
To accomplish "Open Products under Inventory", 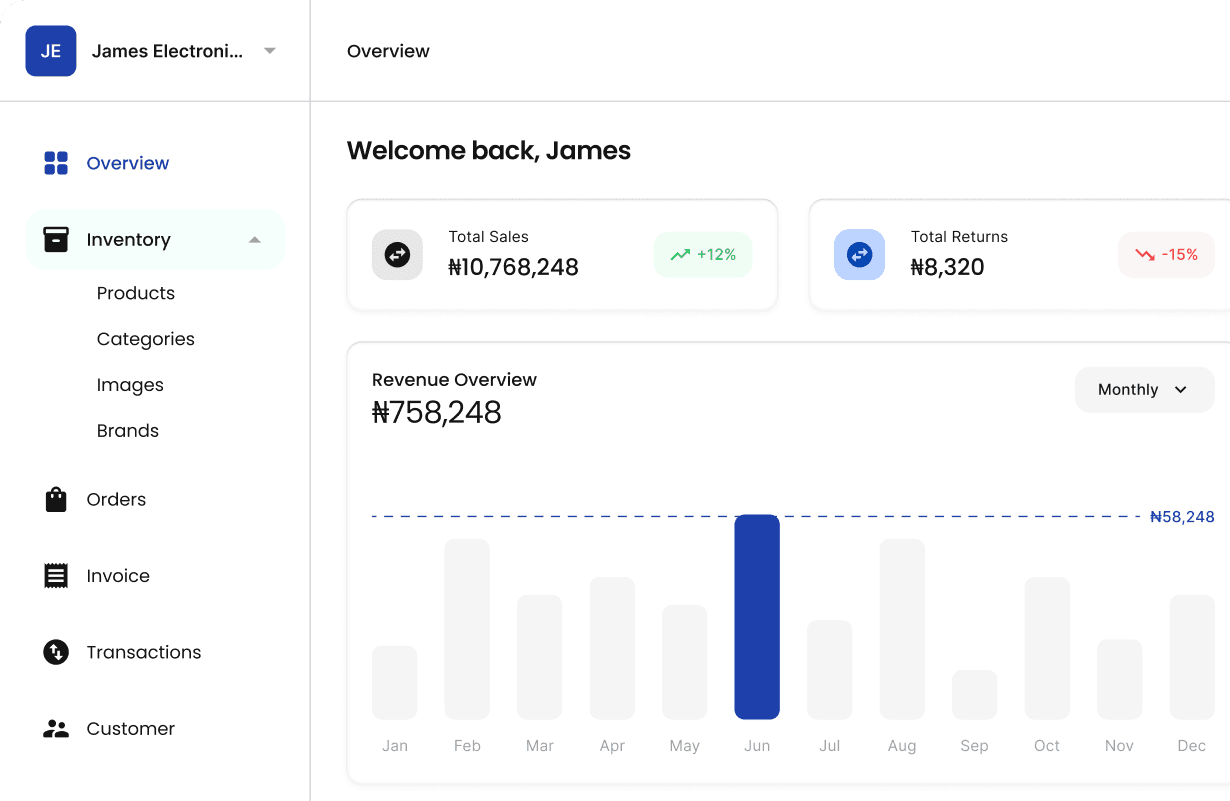I will 136,293.
